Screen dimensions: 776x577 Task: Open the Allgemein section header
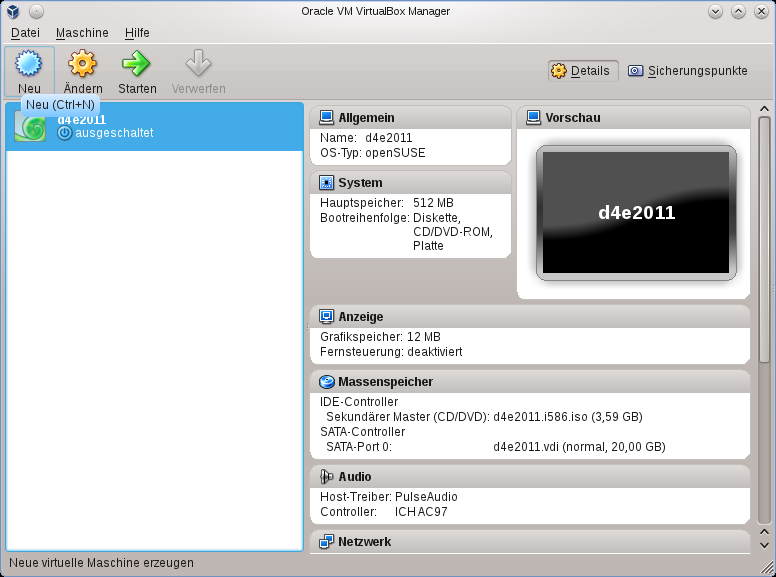coord(366,118)
